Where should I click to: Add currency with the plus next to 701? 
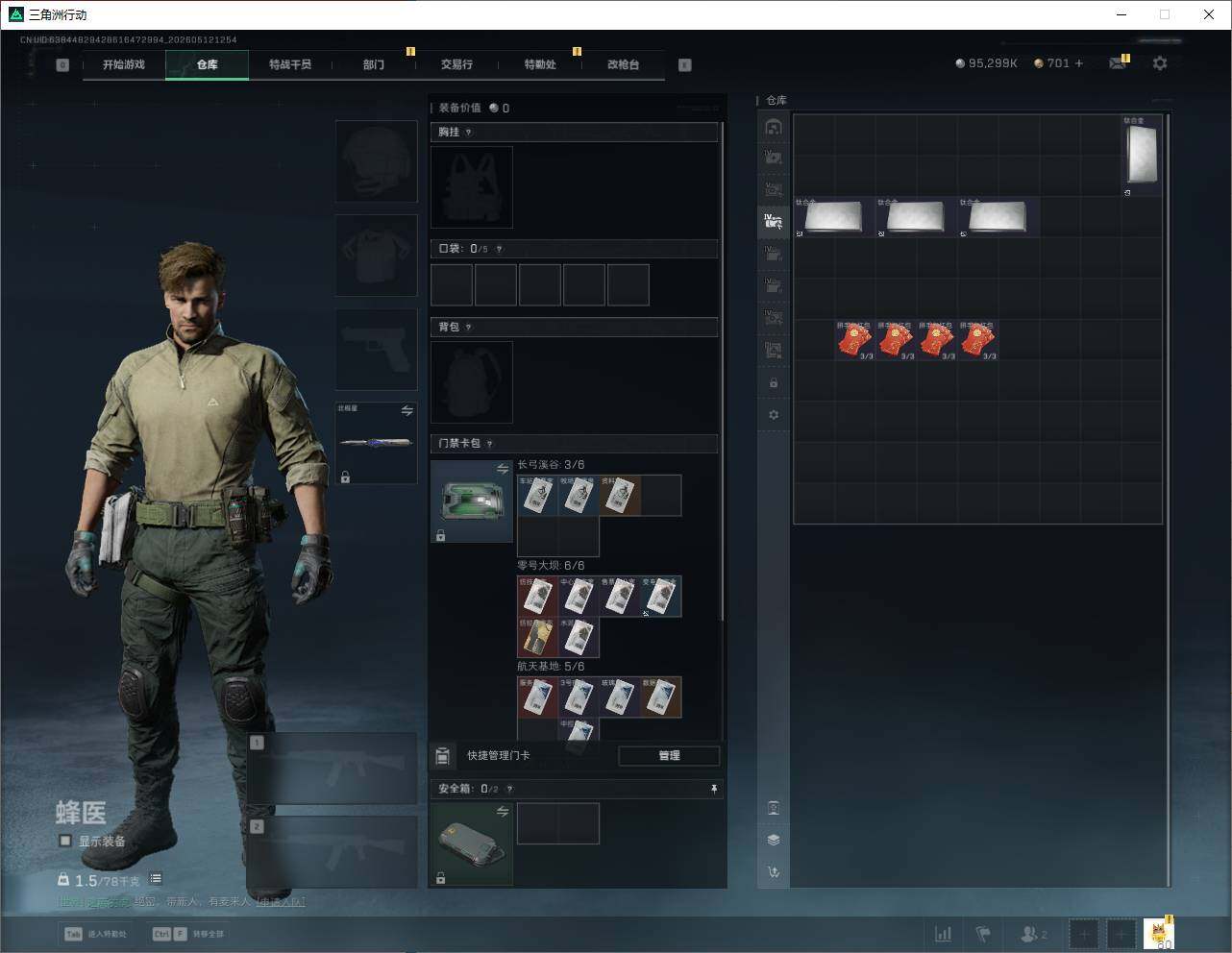pyautogui.click(x=1079, y=63)
